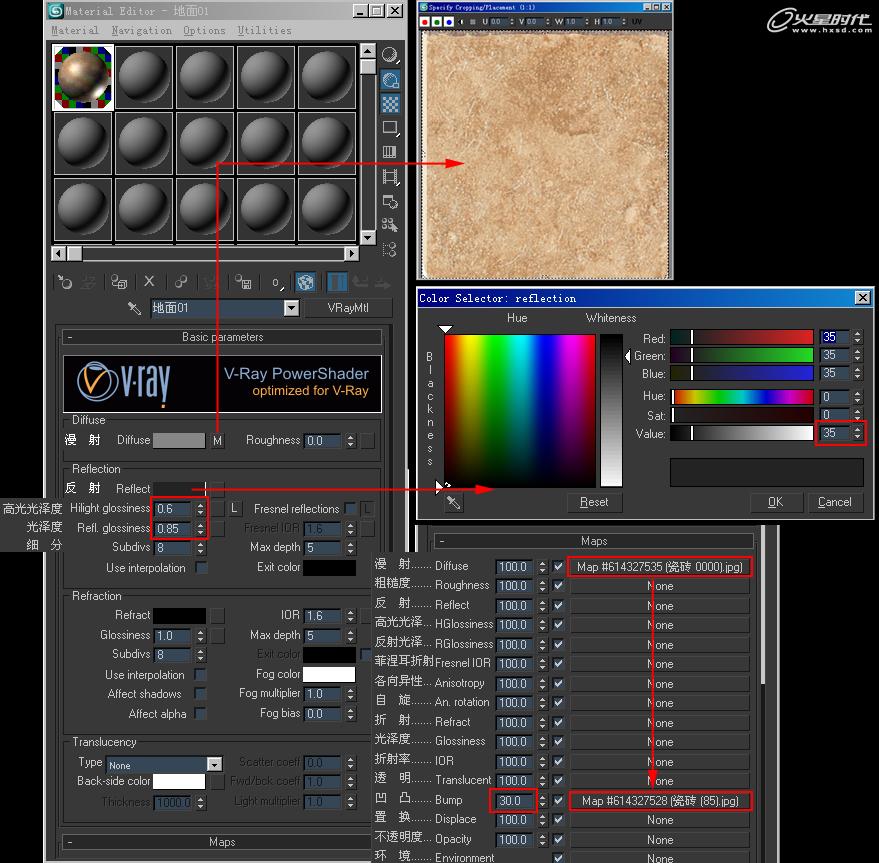Click the VRayMtl material type button
Screen dimensions: 879x863
coord(348,308)
